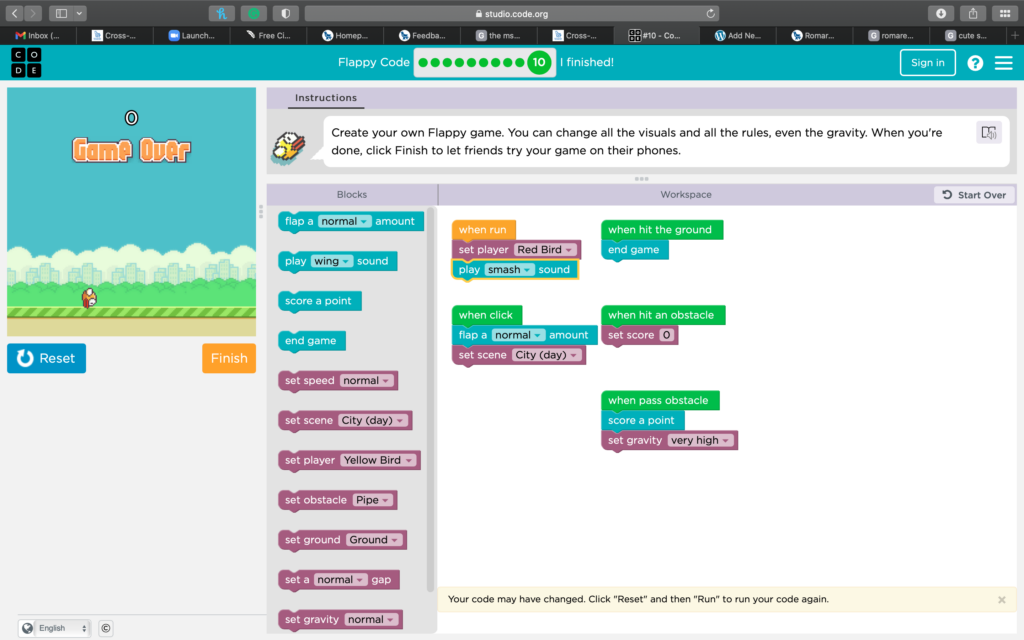Toggle the Safari sidebar
This screenshot has height=640, width=1024.
(x=61, y=13)
